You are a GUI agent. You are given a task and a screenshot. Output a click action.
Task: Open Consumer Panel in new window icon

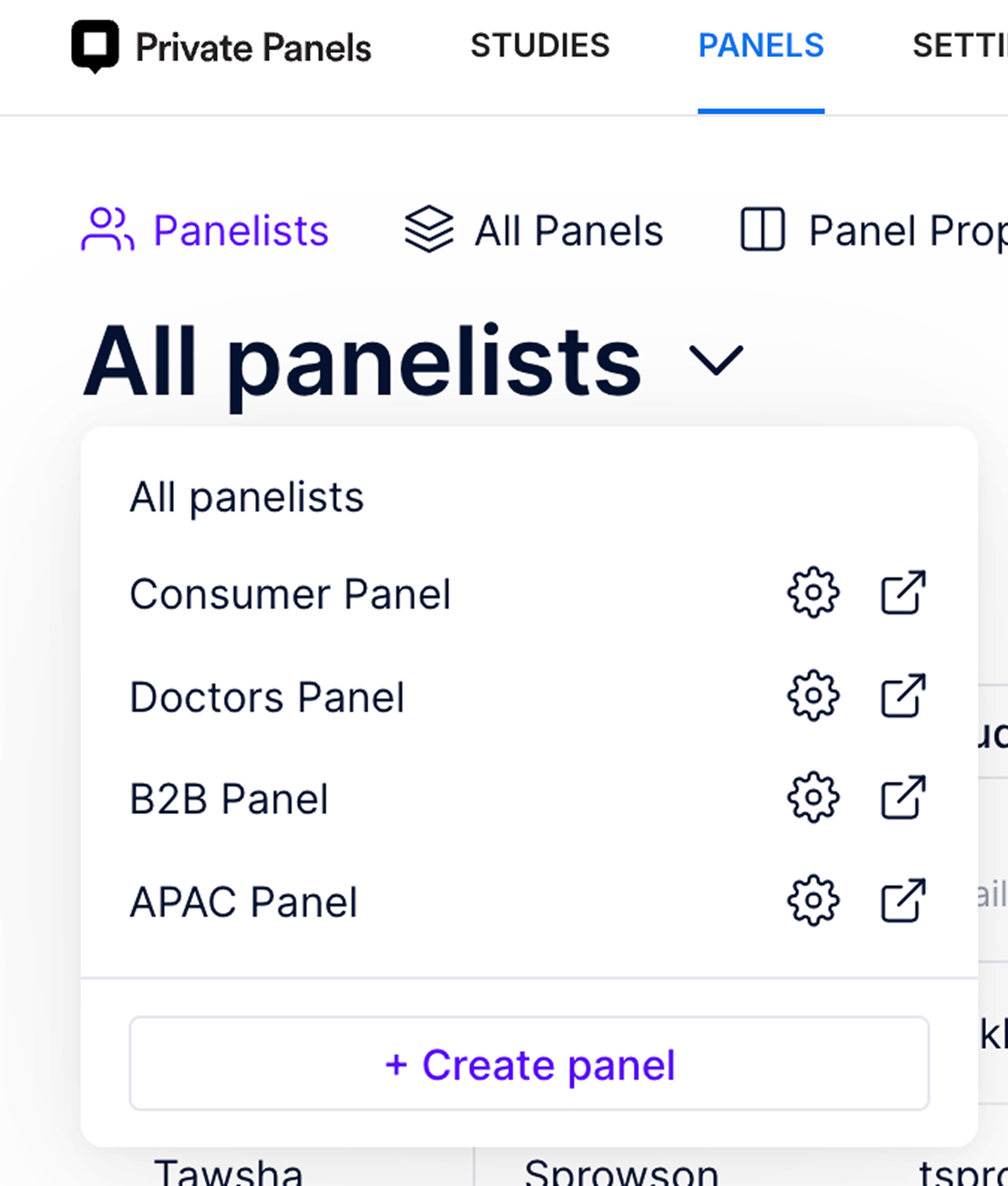[903, 592]
